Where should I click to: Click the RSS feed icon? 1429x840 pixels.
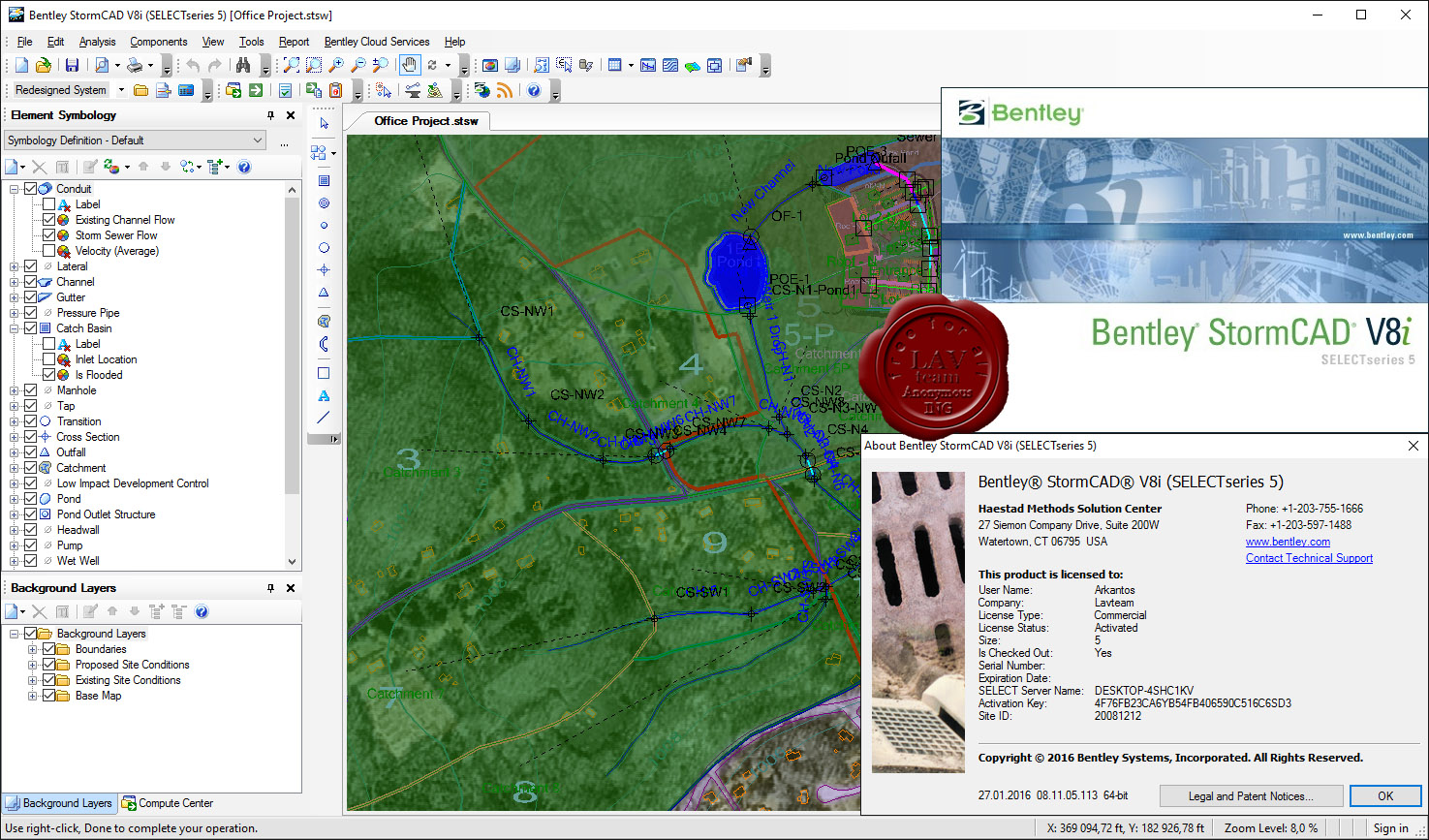pos(504,90)
